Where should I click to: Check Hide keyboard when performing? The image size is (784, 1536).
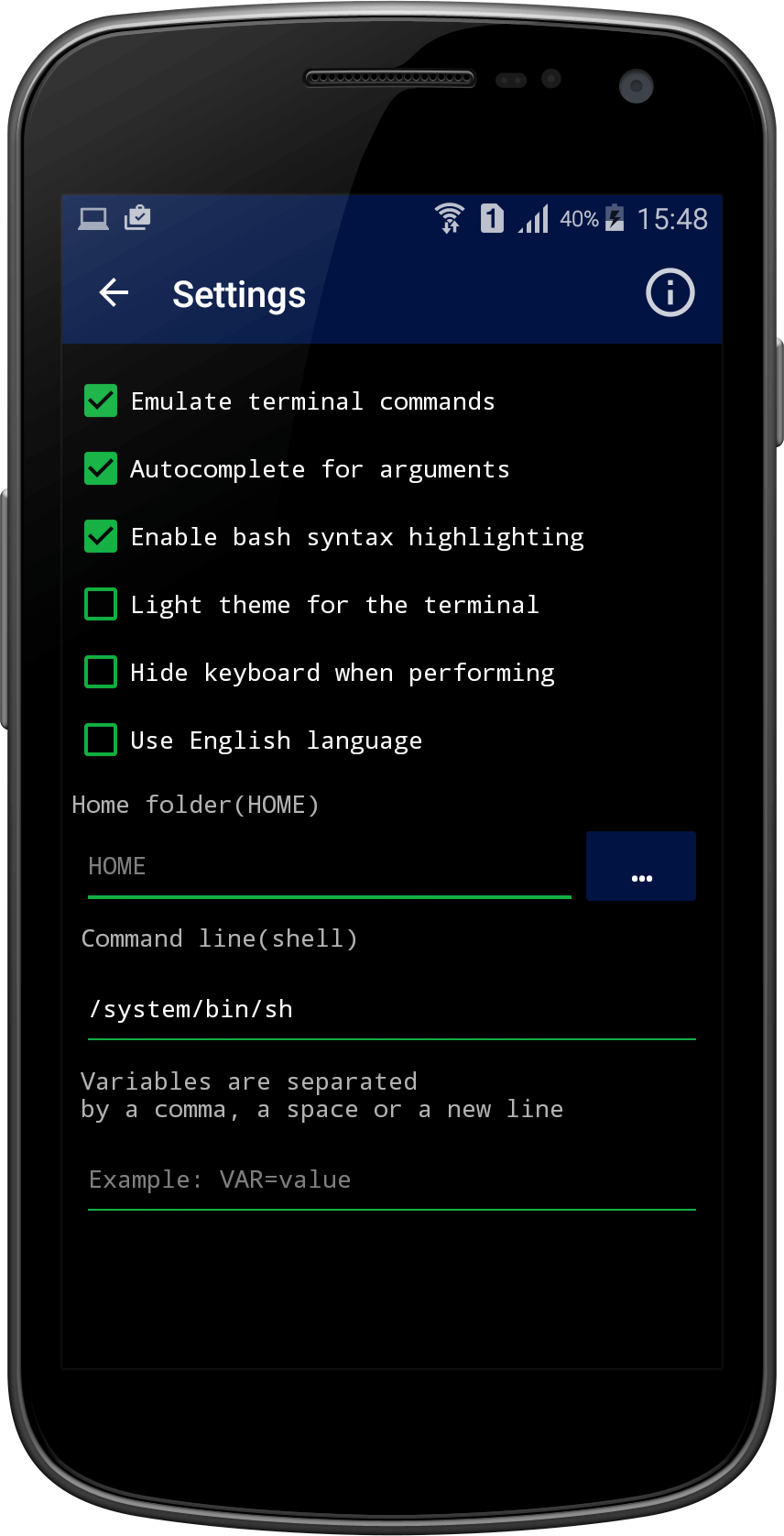click(x=101, y=673)
